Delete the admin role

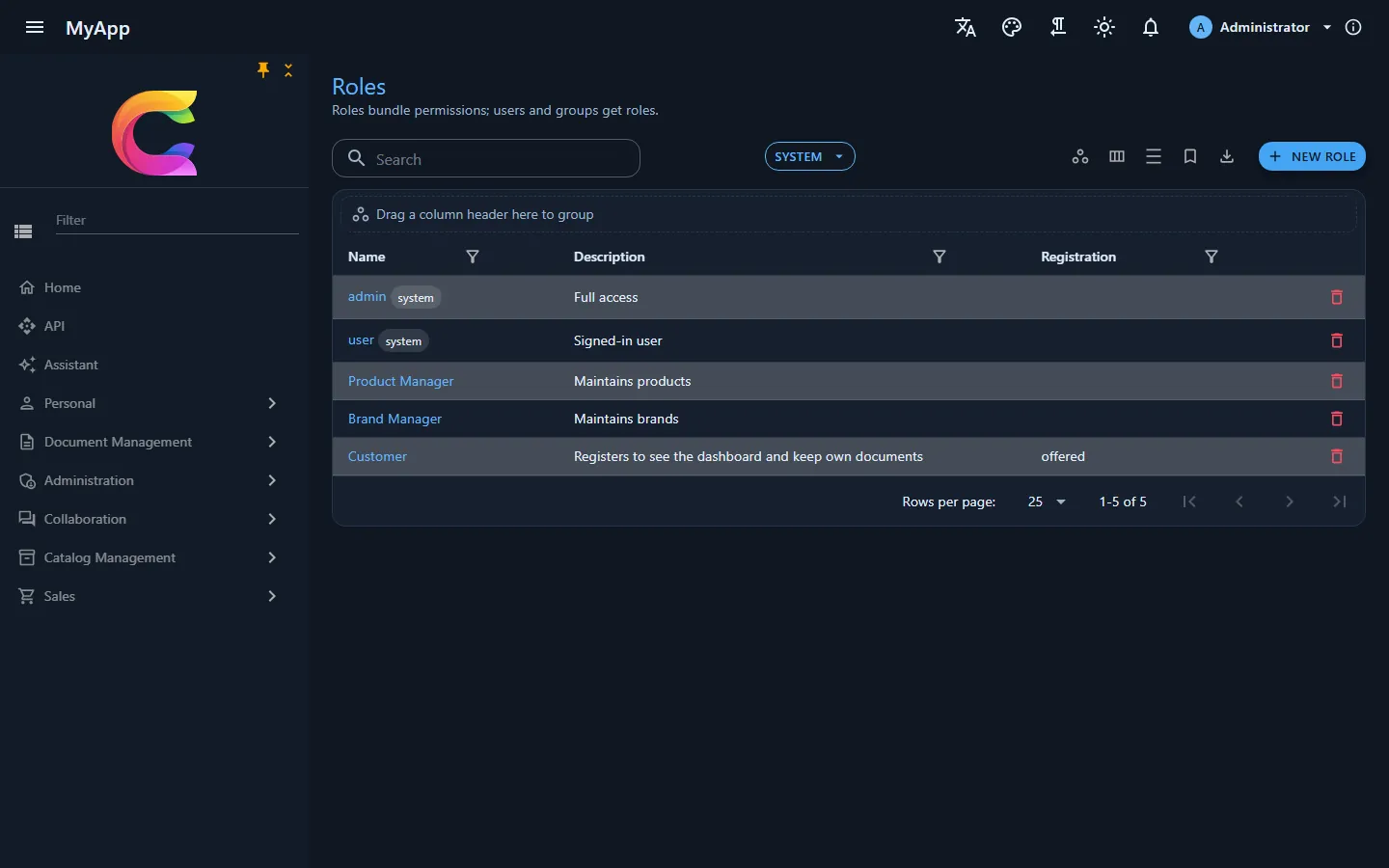1337,297
